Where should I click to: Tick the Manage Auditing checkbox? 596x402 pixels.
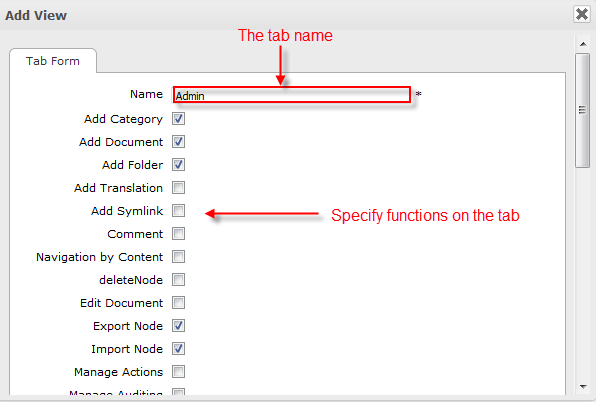(178, 391)
